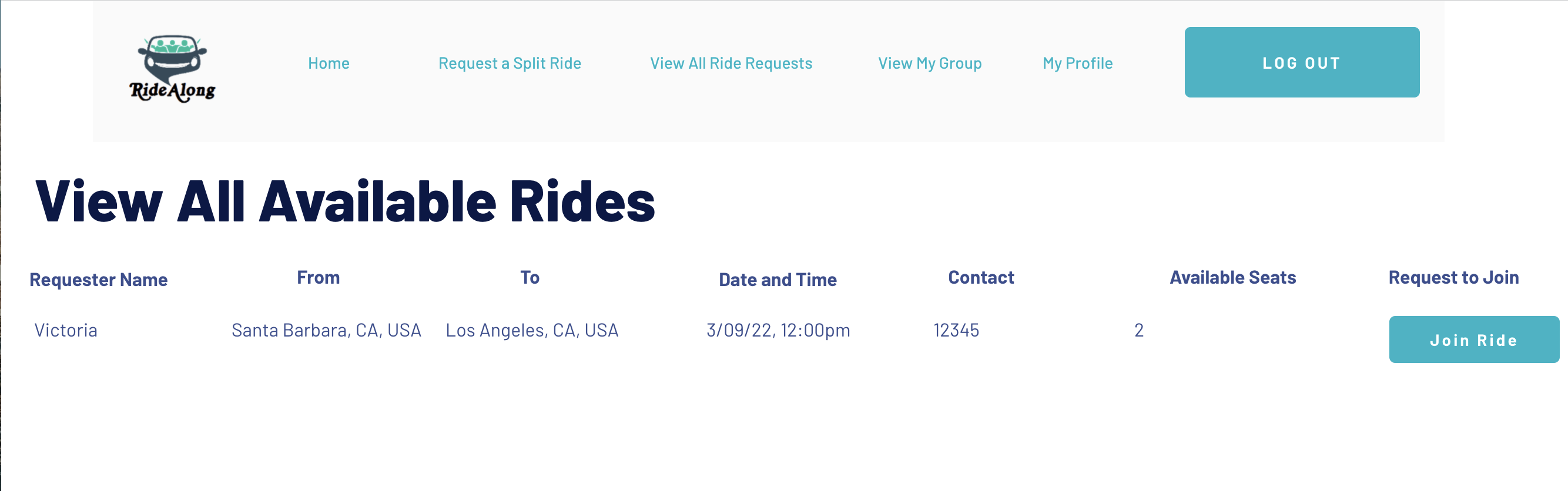Open View All Ride Requests

point(731,63)
